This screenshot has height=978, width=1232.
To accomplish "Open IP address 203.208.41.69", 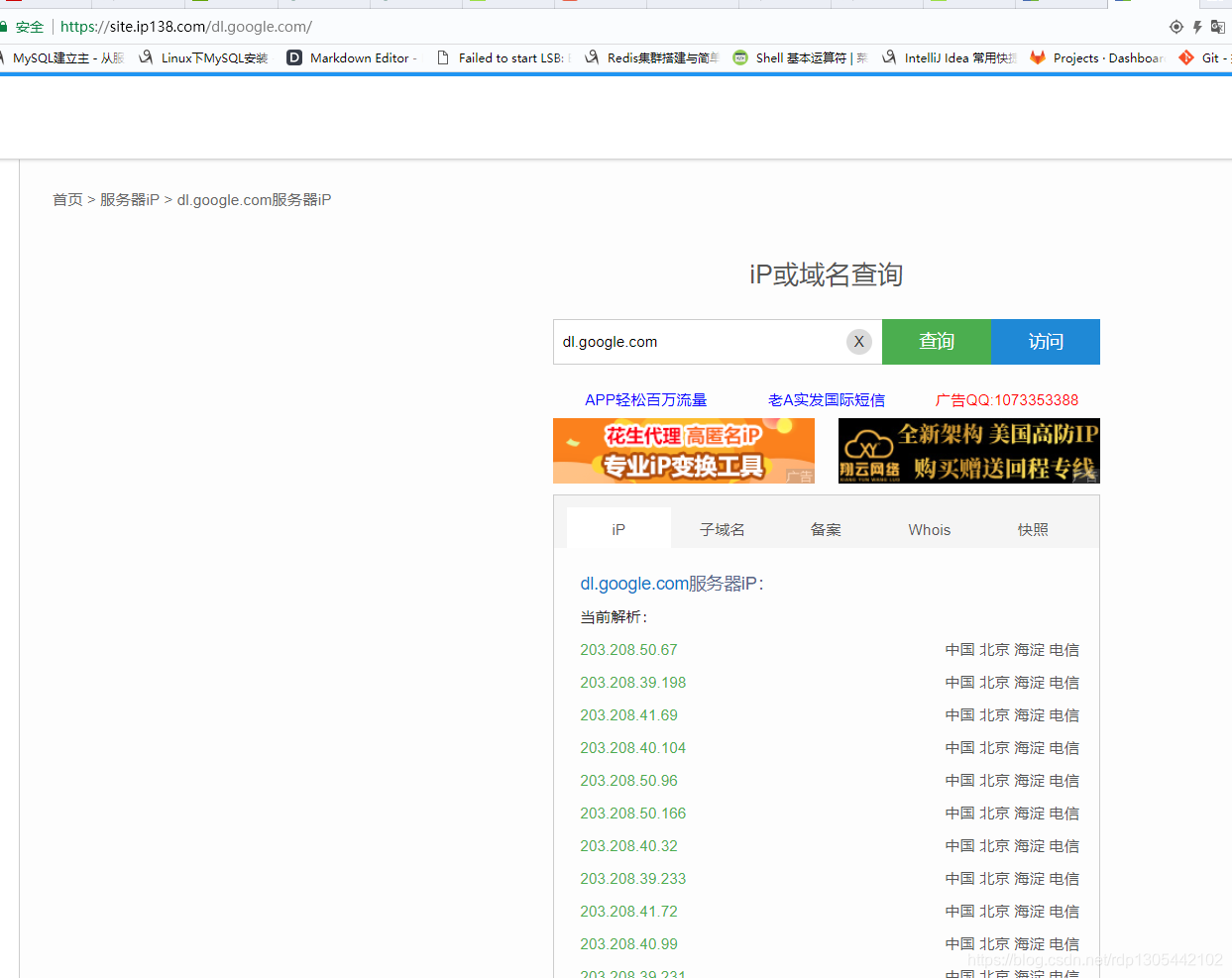I will [x=628, y=715].
